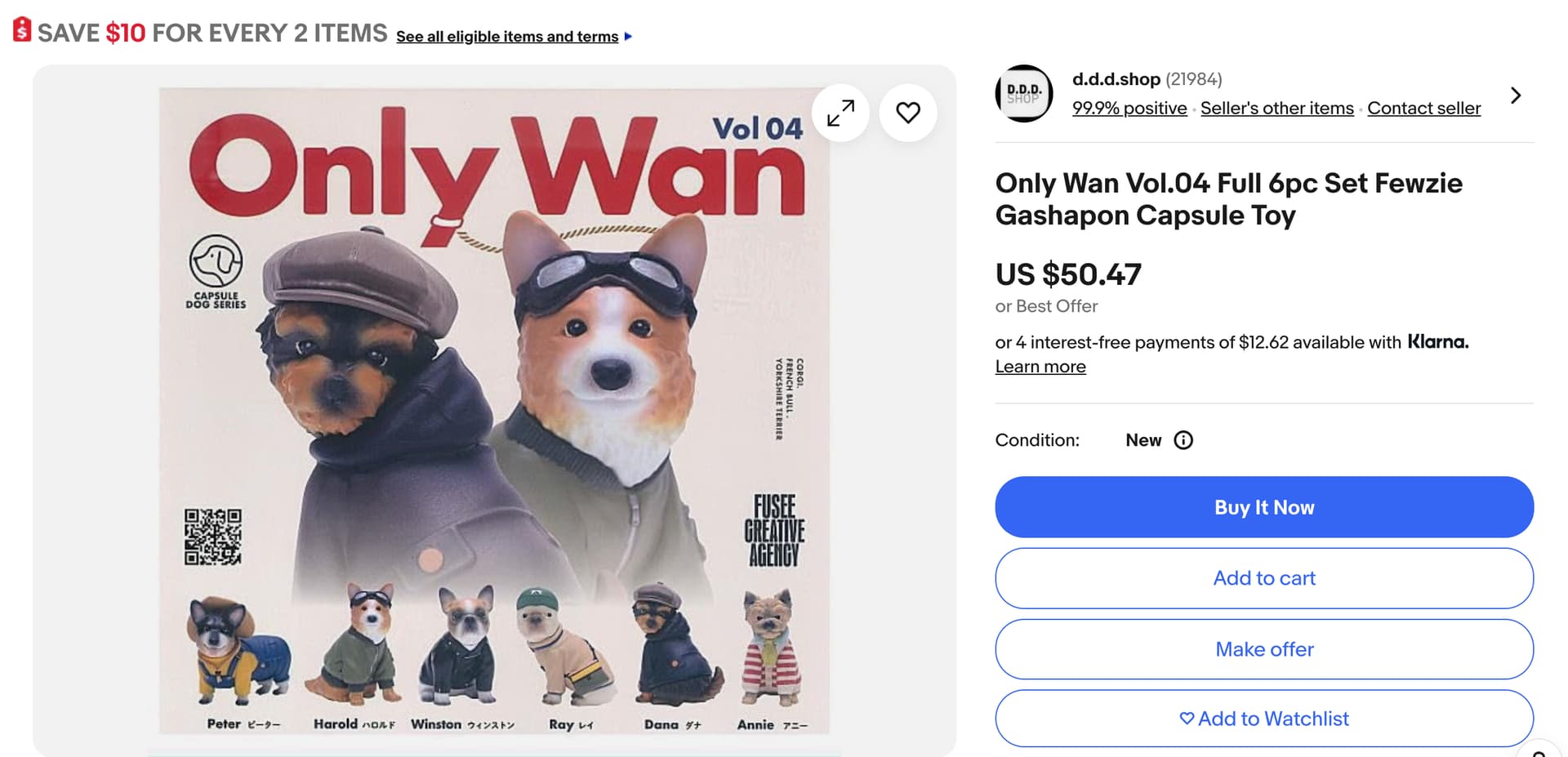This screenshot has height=757, width=1568.
Task: Click the item title heading
Action: [1228, 199]
